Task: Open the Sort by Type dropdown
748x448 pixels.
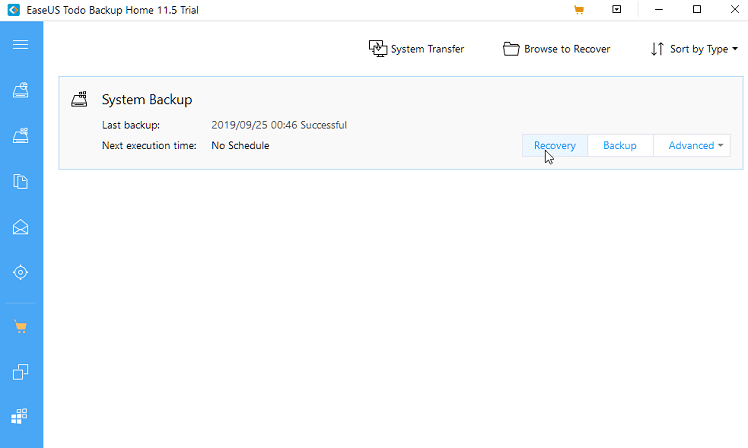Action: point(695,49)
